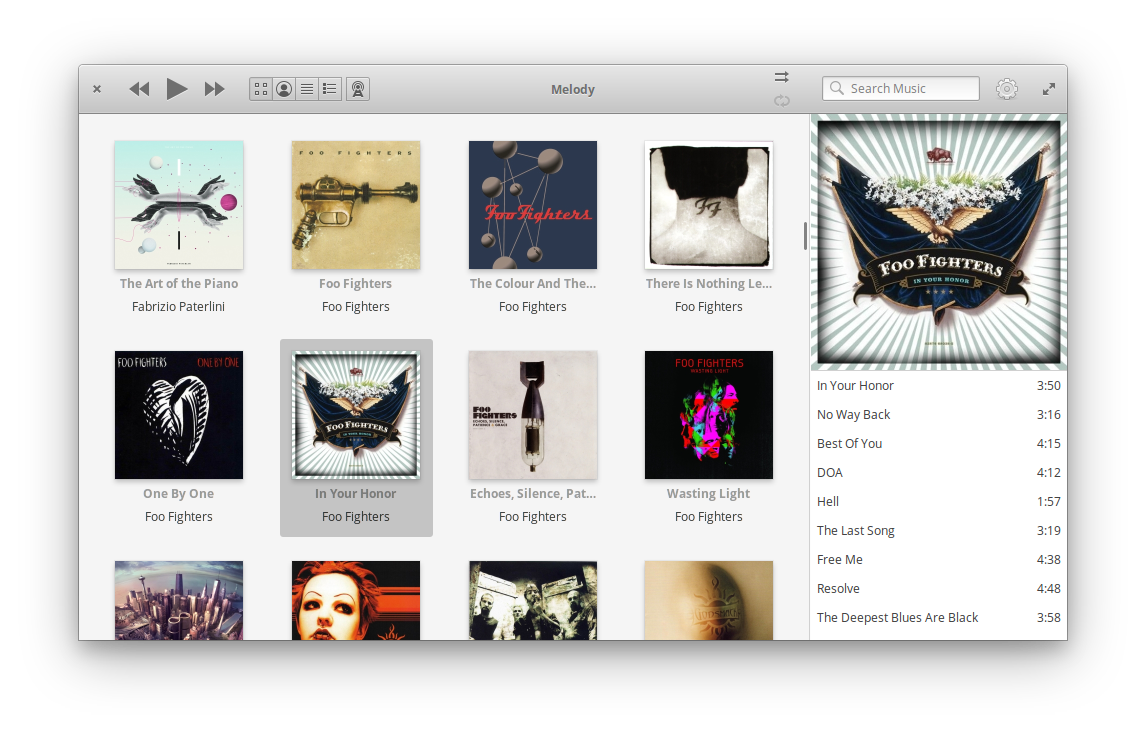Switch to album grid view

(x=261, y=89)
